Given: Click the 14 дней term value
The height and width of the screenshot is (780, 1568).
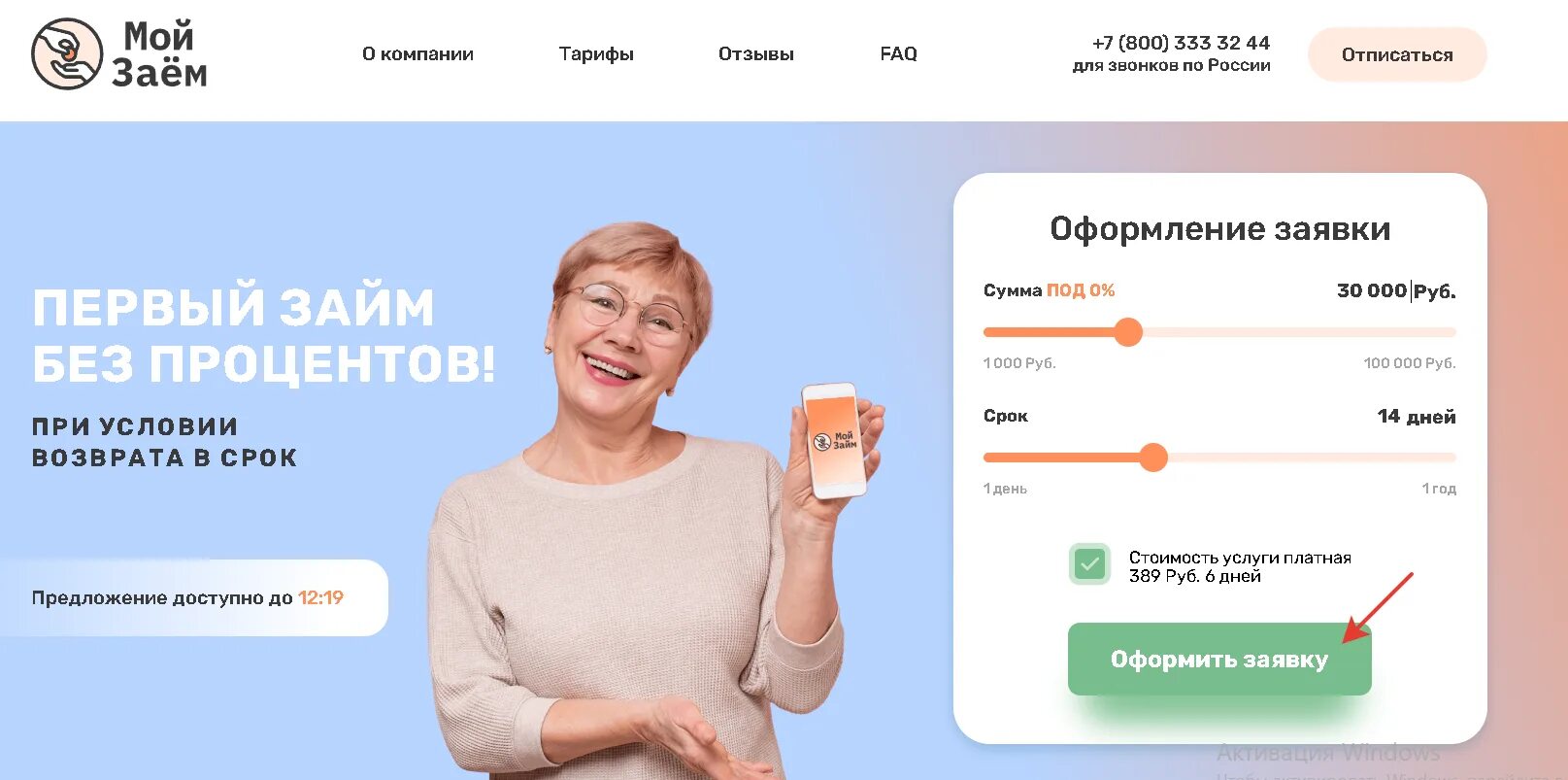Looking at the screenshot, I should click(1417, 417).
